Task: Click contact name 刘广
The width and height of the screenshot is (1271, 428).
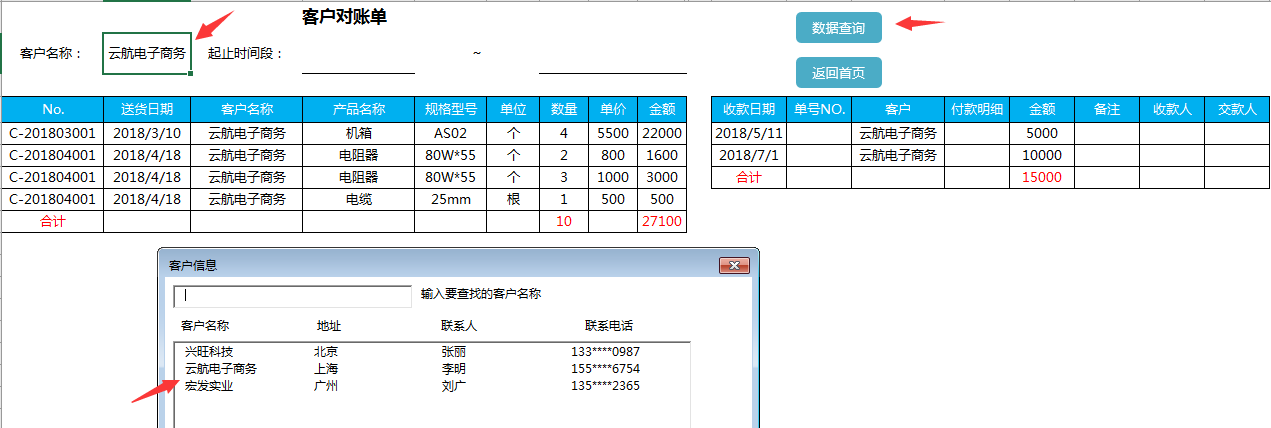Action: [x=453, y=385]
